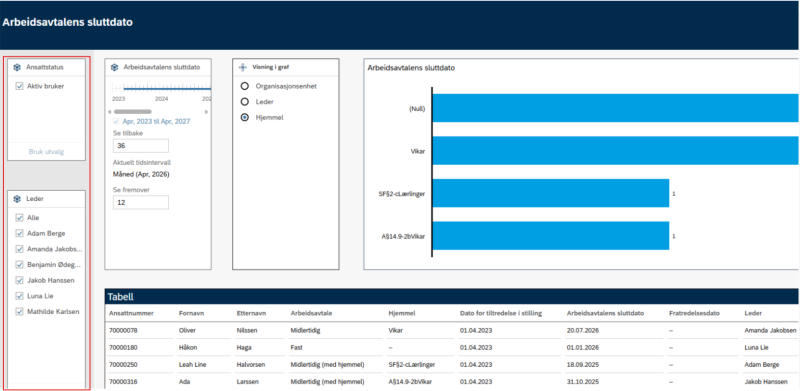Uncheck Luna Lie in Leder filter

click(x=19, y=296)
